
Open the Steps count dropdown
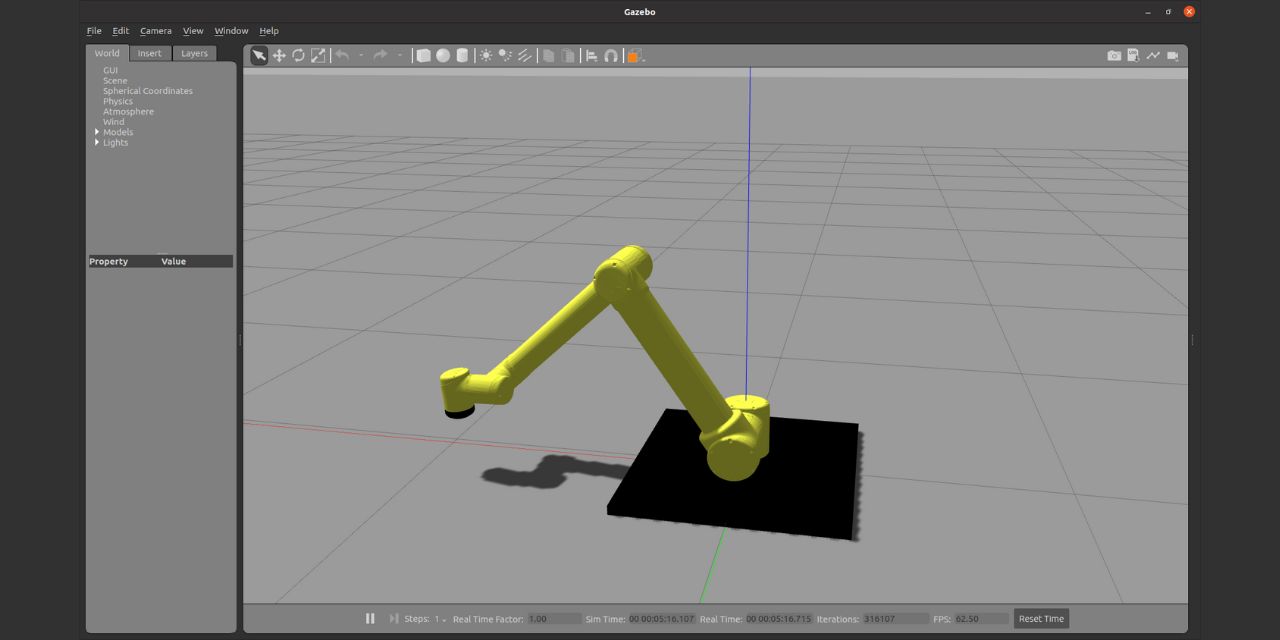[443, 618]
